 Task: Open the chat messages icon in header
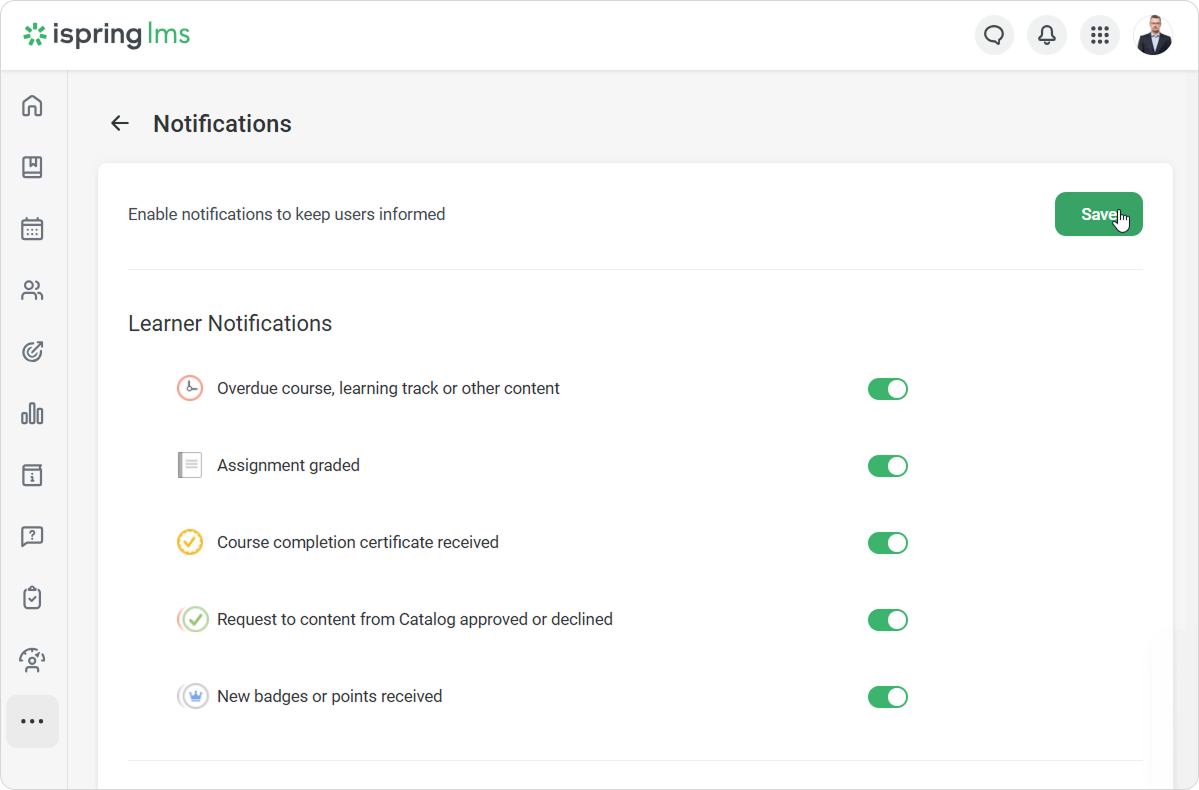(994, 36)
